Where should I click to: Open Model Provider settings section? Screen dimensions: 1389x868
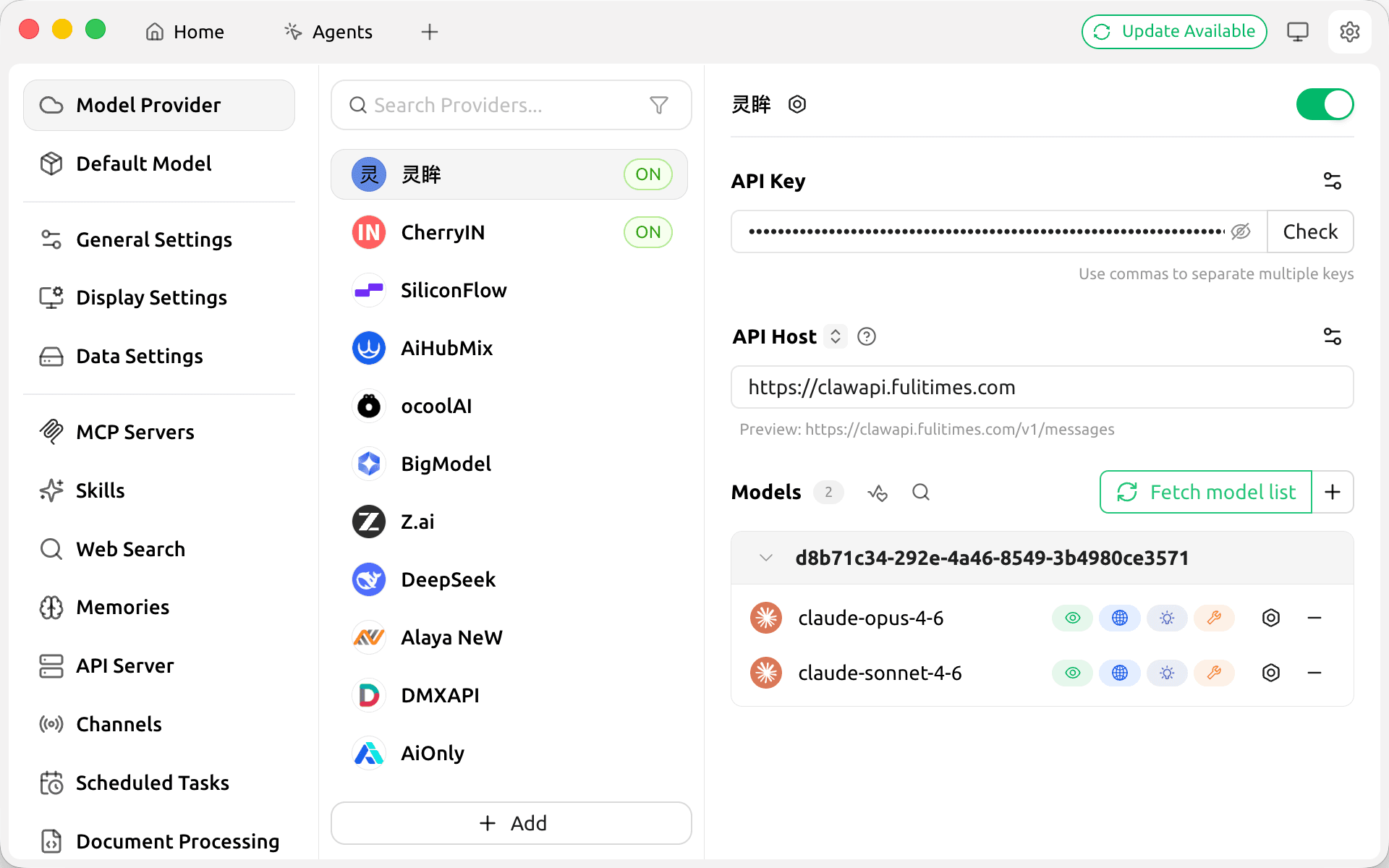159,105
